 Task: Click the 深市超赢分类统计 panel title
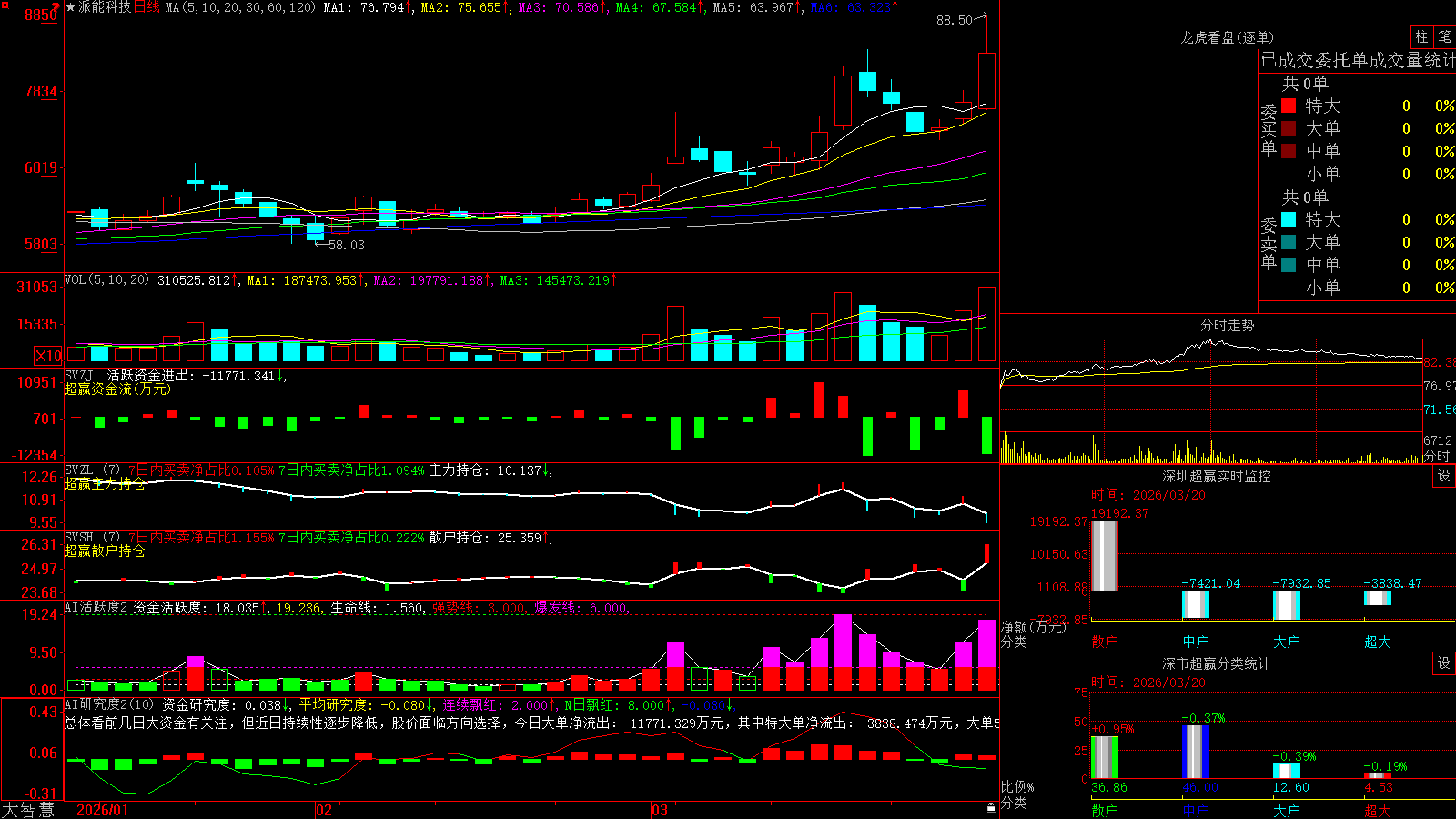click(x=1217, y=663)
